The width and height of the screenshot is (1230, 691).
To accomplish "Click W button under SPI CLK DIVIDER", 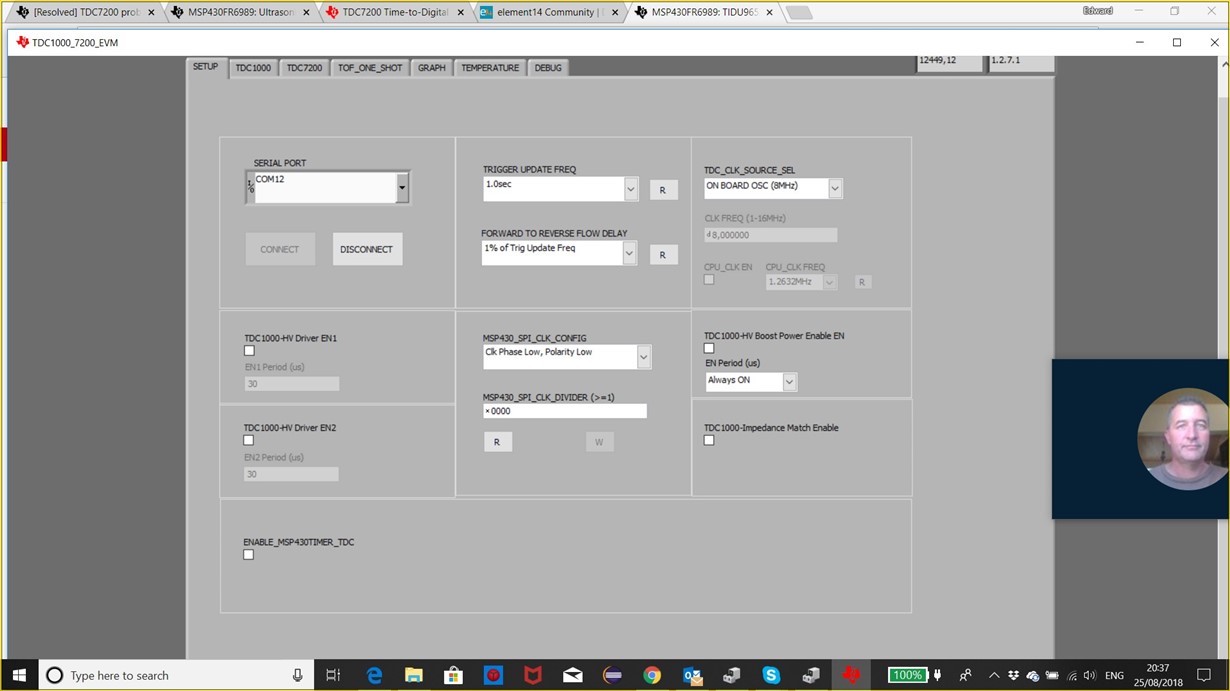I will click(599, 442).
